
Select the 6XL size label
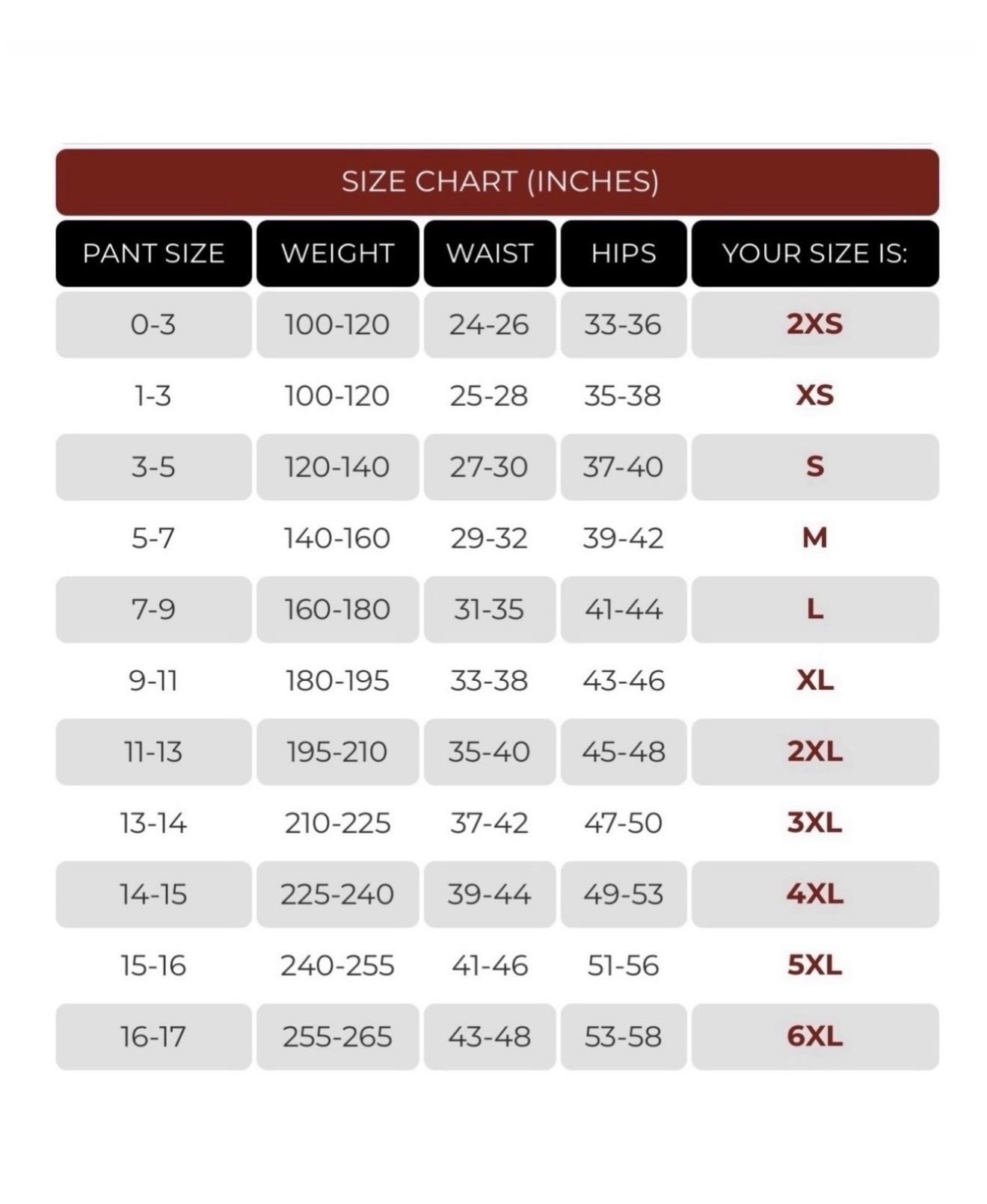pos(814,1037)
